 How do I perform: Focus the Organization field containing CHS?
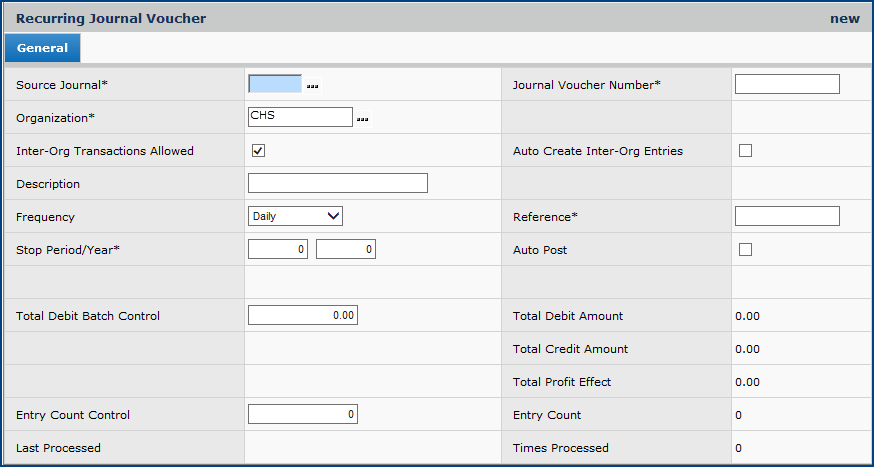click(x=300, y=118)
